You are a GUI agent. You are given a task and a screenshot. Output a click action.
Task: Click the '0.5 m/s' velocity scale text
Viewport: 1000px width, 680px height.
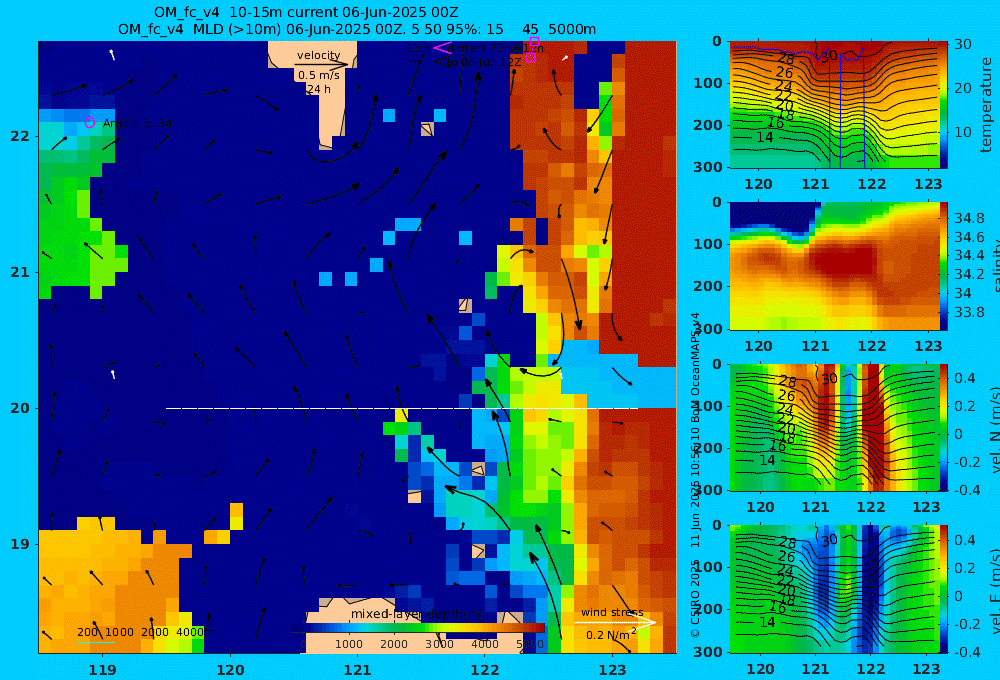[318, 75]
